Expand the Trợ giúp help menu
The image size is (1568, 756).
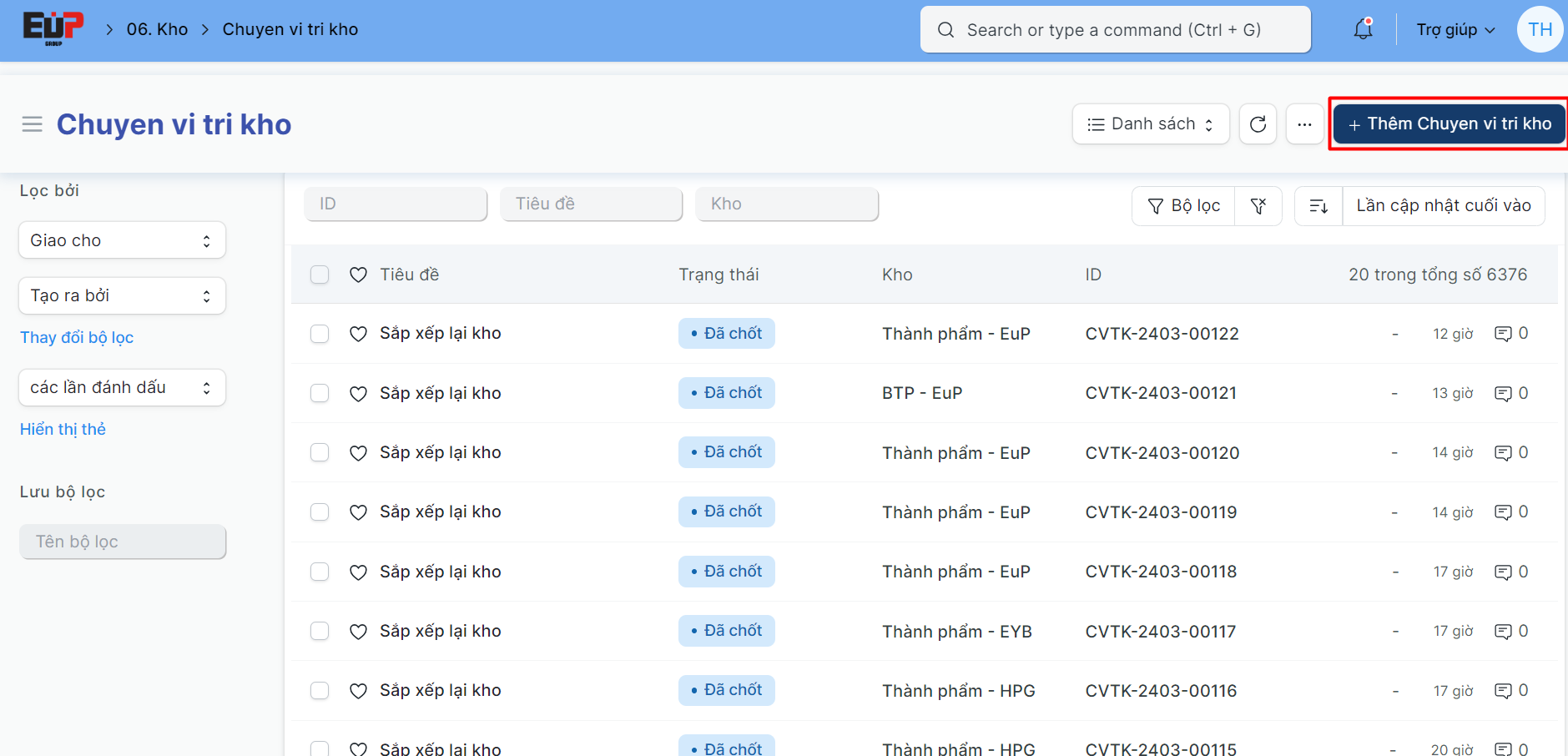[1455, 30]
